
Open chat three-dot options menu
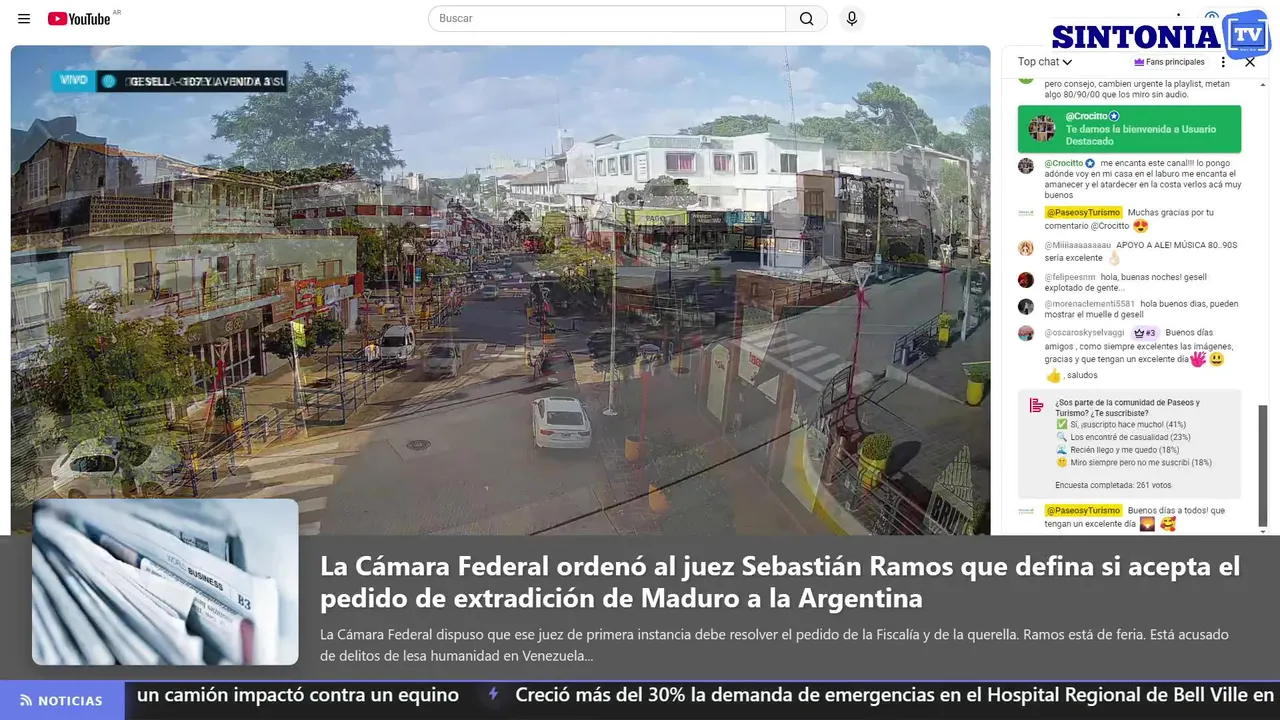[1223, 62]
